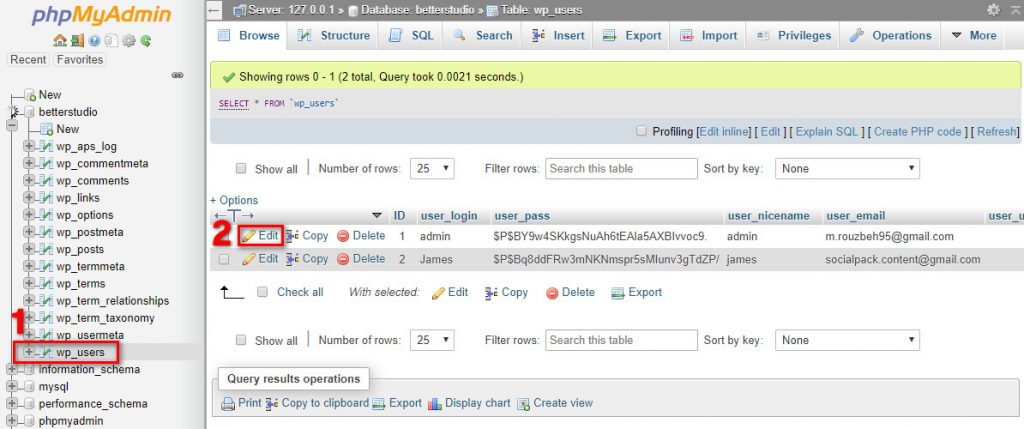Click Copy in the With selected actions
The width and height of the screenshot is (1024, 429).
point(507,293)
